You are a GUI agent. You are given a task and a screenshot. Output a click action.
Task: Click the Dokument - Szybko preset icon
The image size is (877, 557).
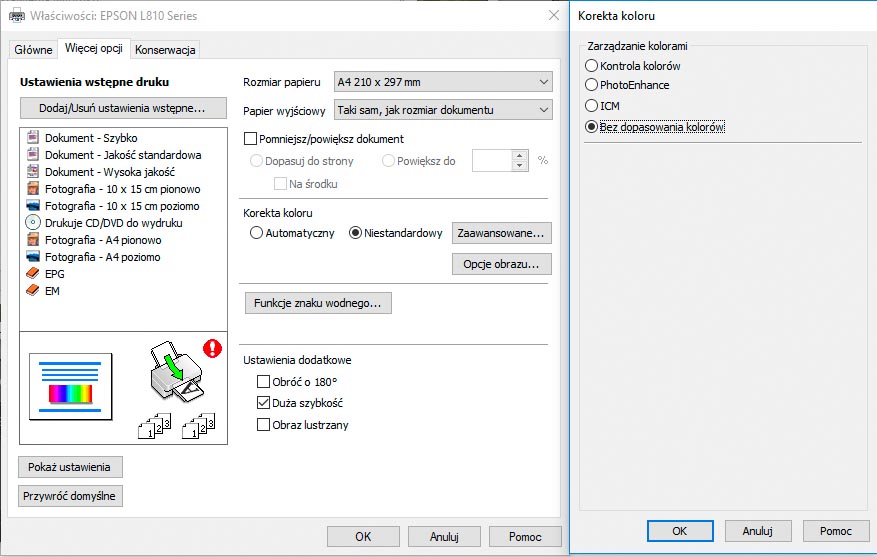33,138
